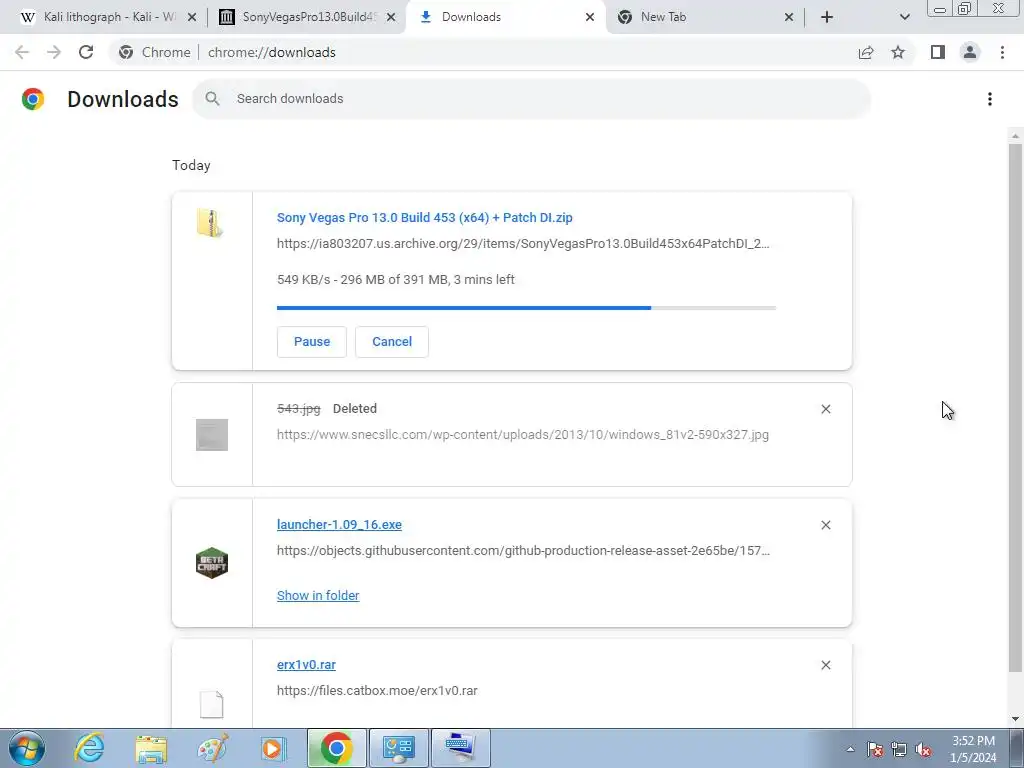This screenshot has width=1024, height=768.
Task: Close the Kali lithograph tab
Action: pyautogui.click(x=192, y=17)
